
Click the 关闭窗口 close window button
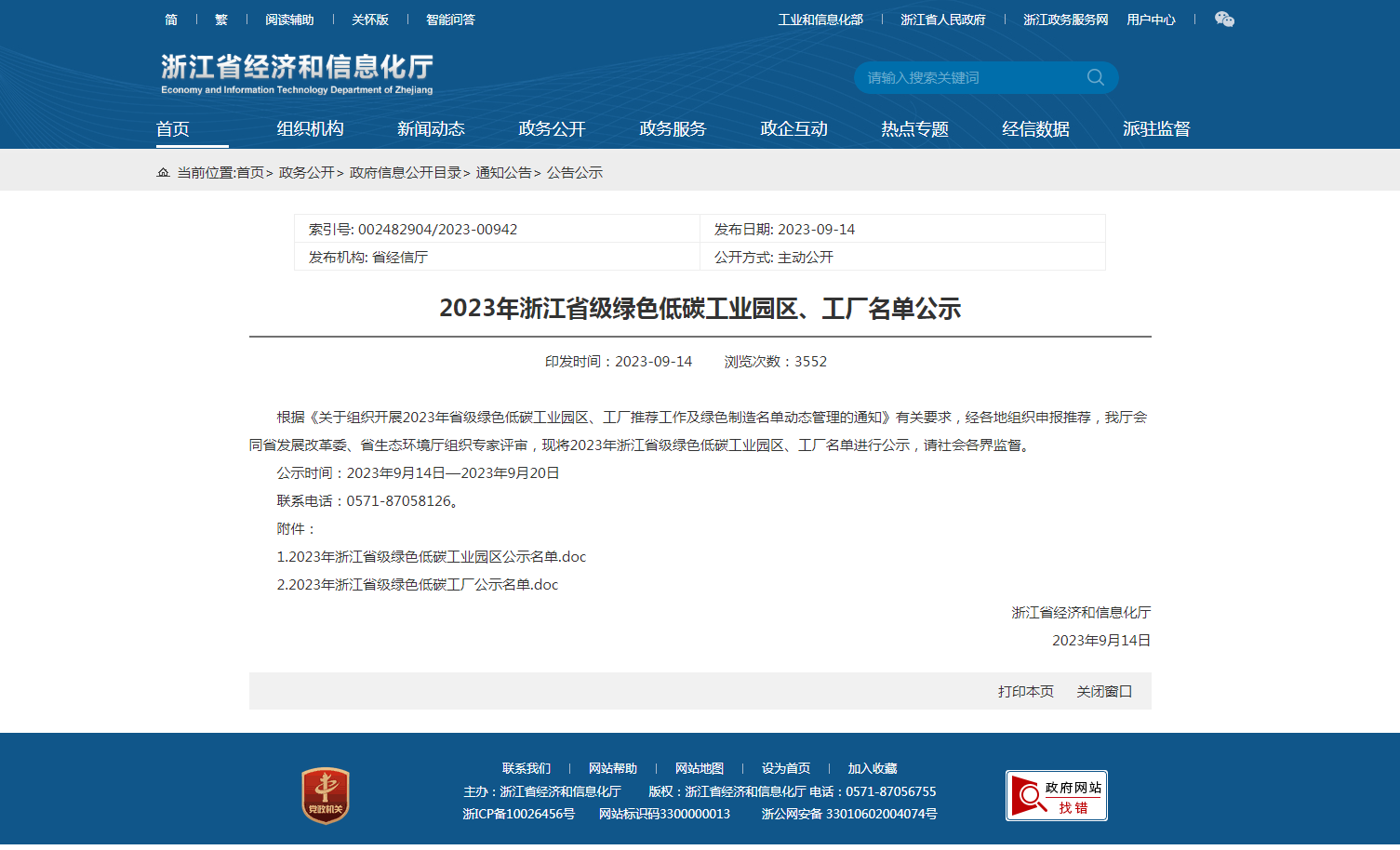[1103, 692]
